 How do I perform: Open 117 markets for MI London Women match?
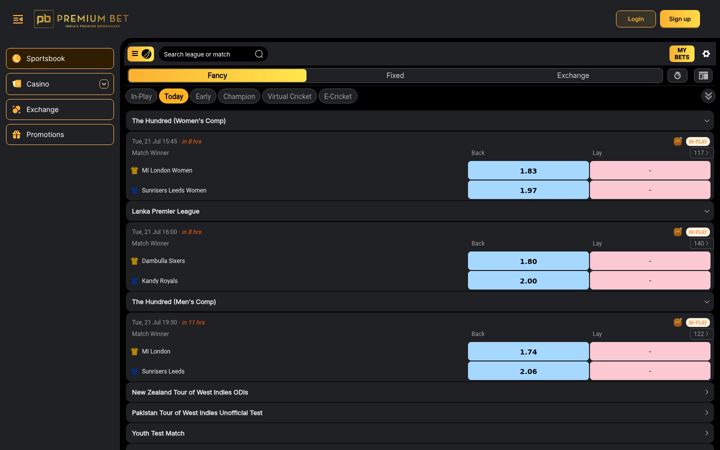click(701, 153)
